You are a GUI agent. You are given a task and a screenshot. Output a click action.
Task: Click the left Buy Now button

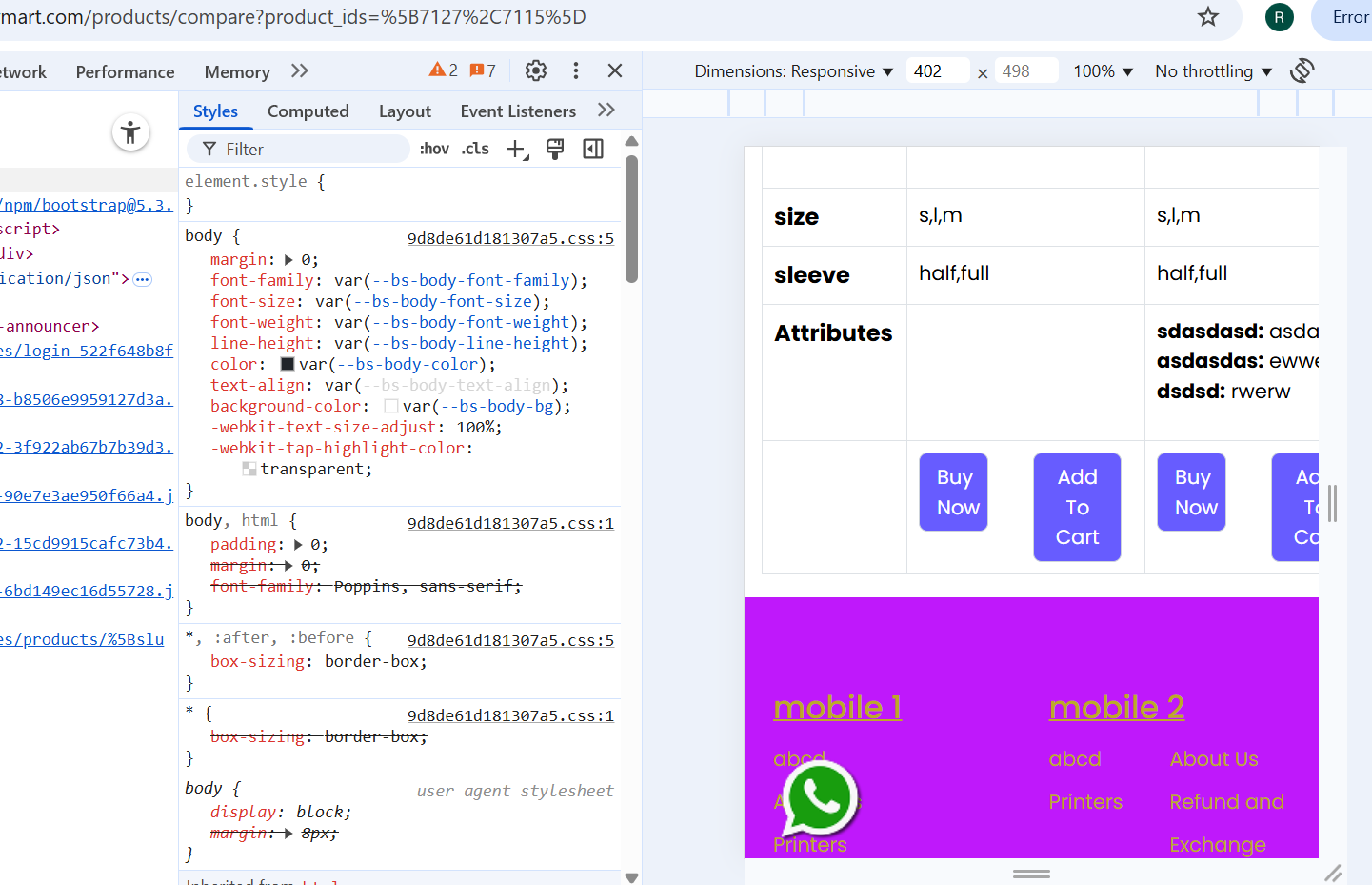(x=954, y=492)
